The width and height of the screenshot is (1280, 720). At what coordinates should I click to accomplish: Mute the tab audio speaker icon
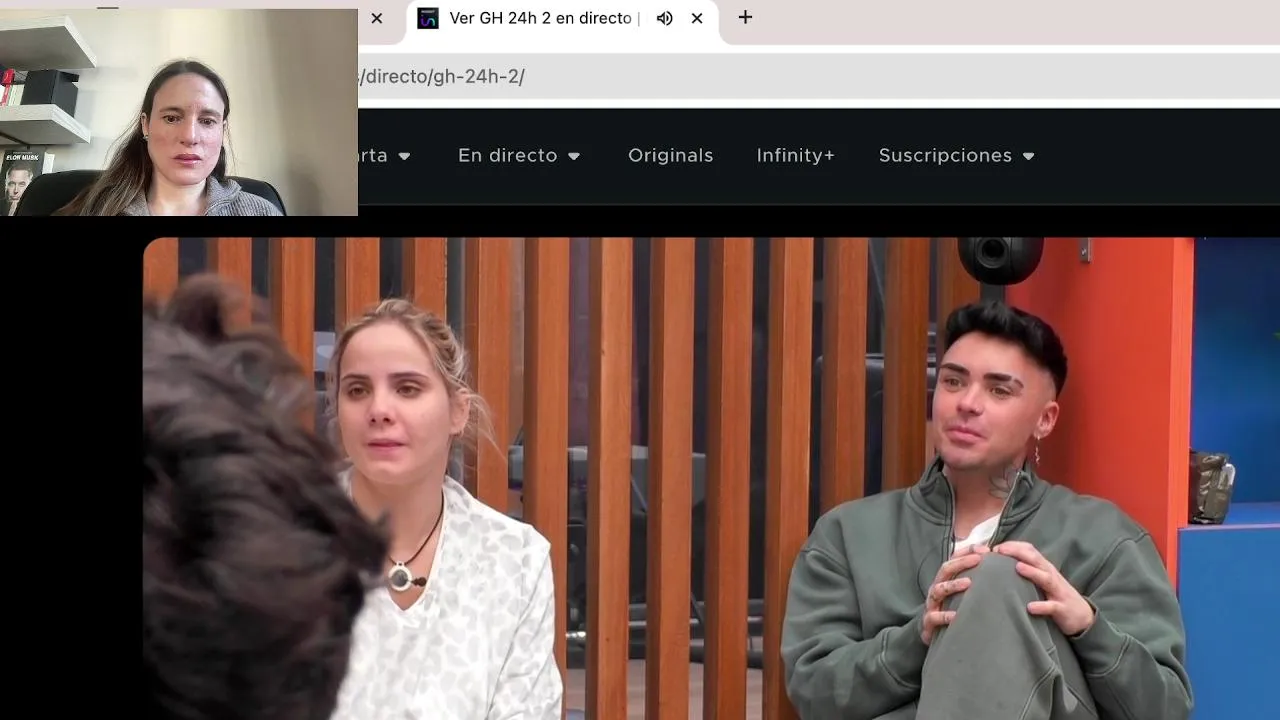[664, 18]
